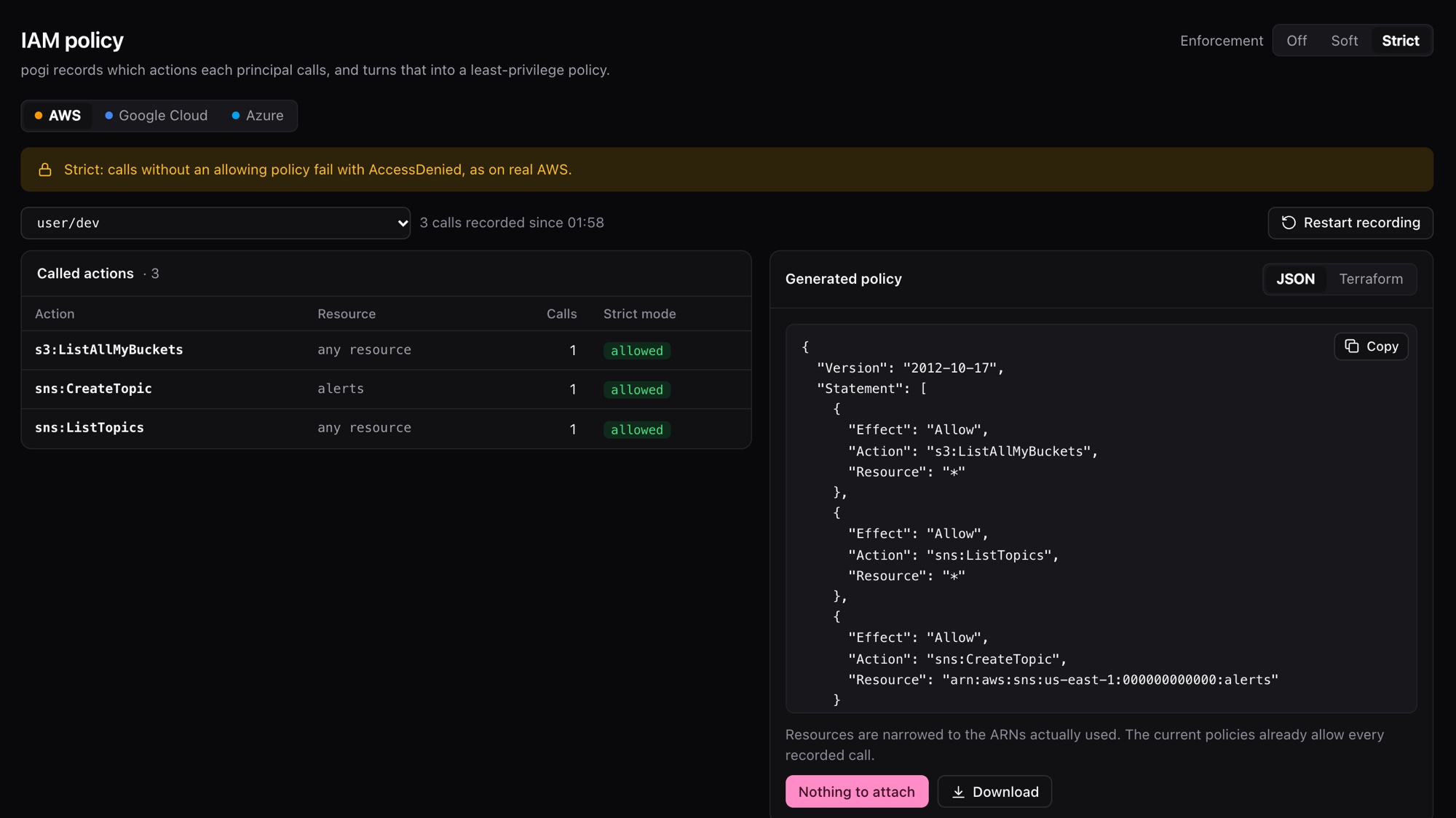
Task: Show generated policy as JSON
Action: pos(1295,279)
